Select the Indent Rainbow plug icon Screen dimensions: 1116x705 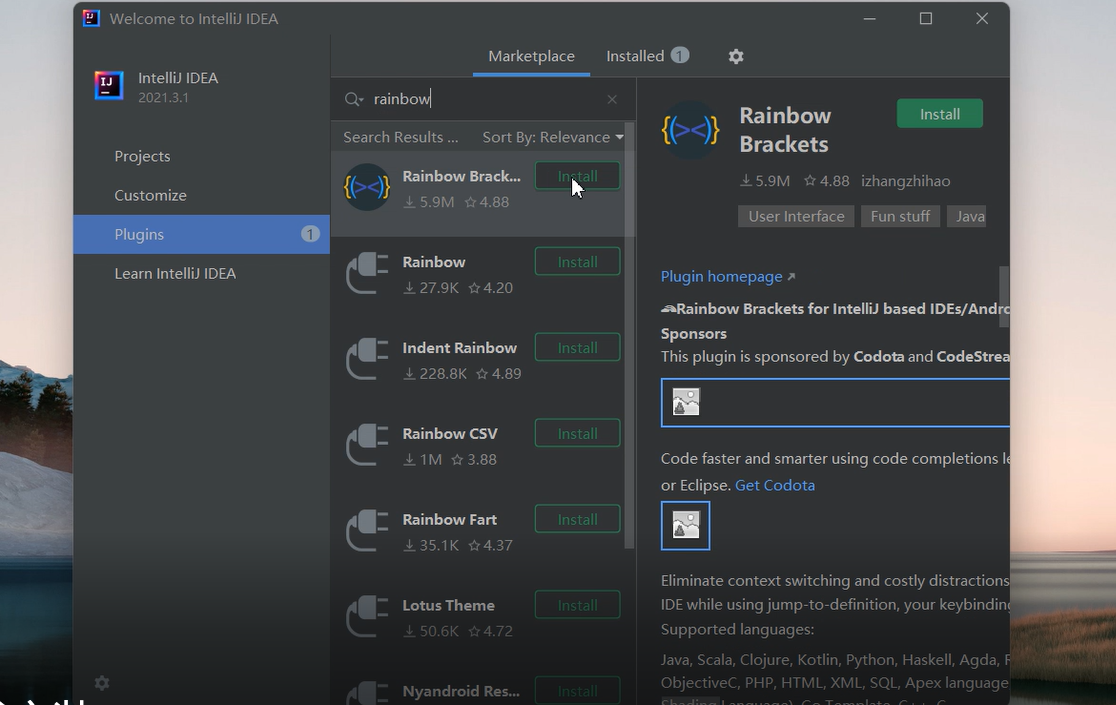point(367,359)
